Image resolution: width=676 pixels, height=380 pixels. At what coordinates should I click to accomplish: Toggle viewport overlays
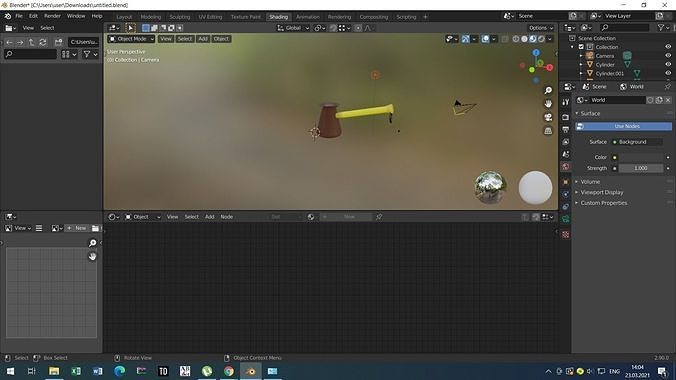pos(485,39)
